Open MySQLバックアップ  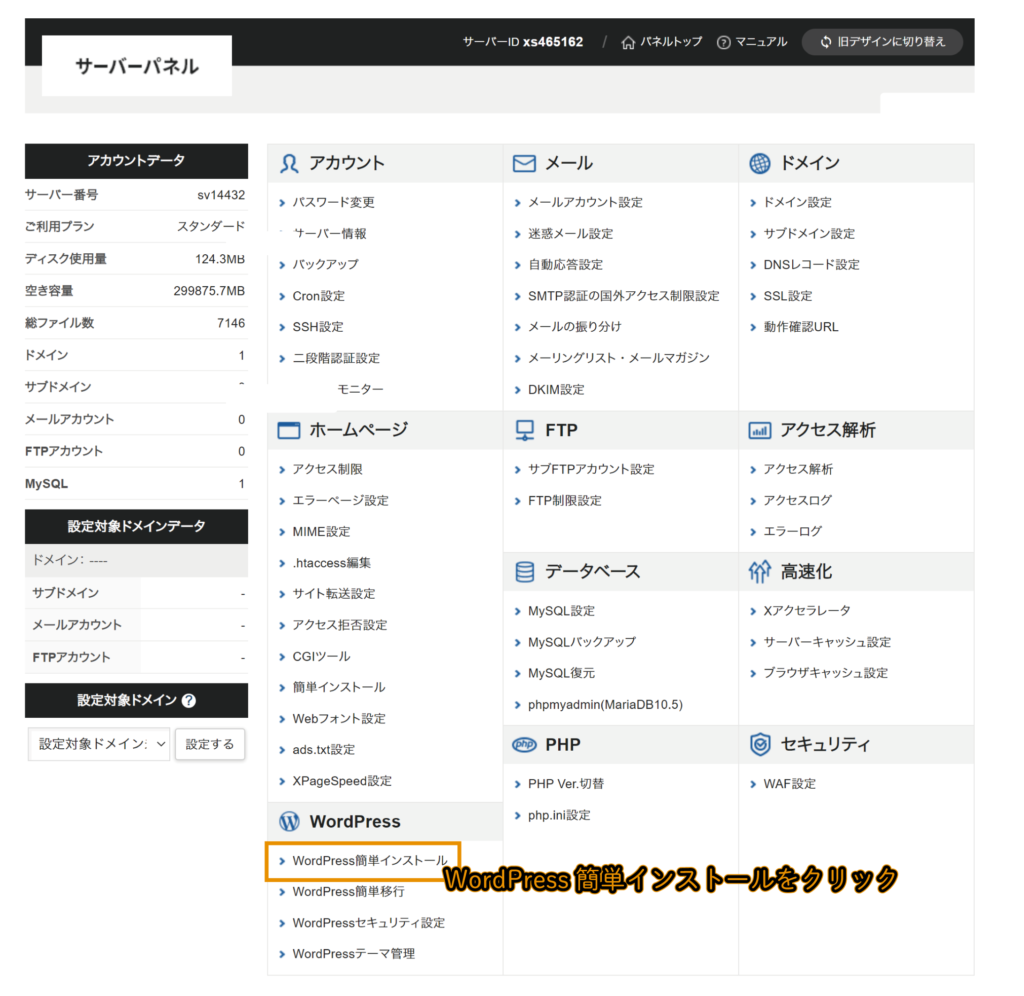[x=581, y=642]
